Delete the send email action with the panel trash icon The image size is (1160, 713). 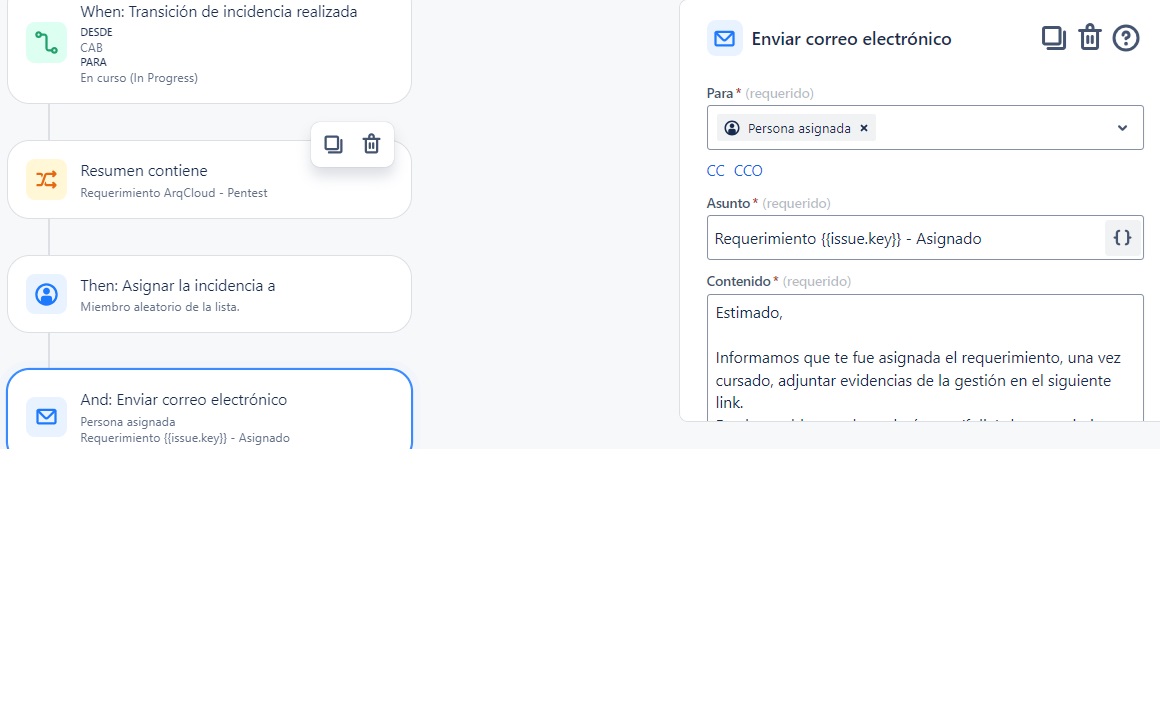click(x=1090, y=38)
